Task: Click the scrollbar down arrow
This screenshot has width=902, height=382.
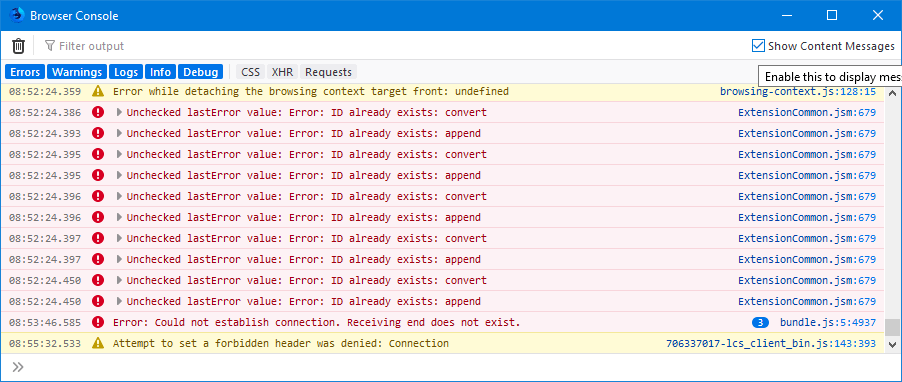Action: tap(892, 345)
